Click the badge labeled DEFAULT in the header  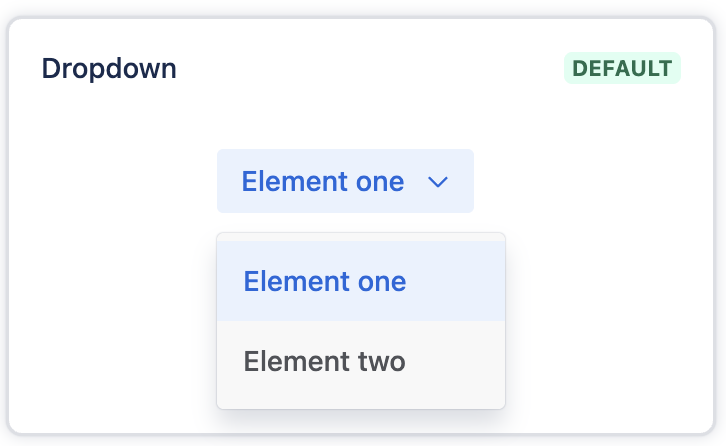click(622, 68)
